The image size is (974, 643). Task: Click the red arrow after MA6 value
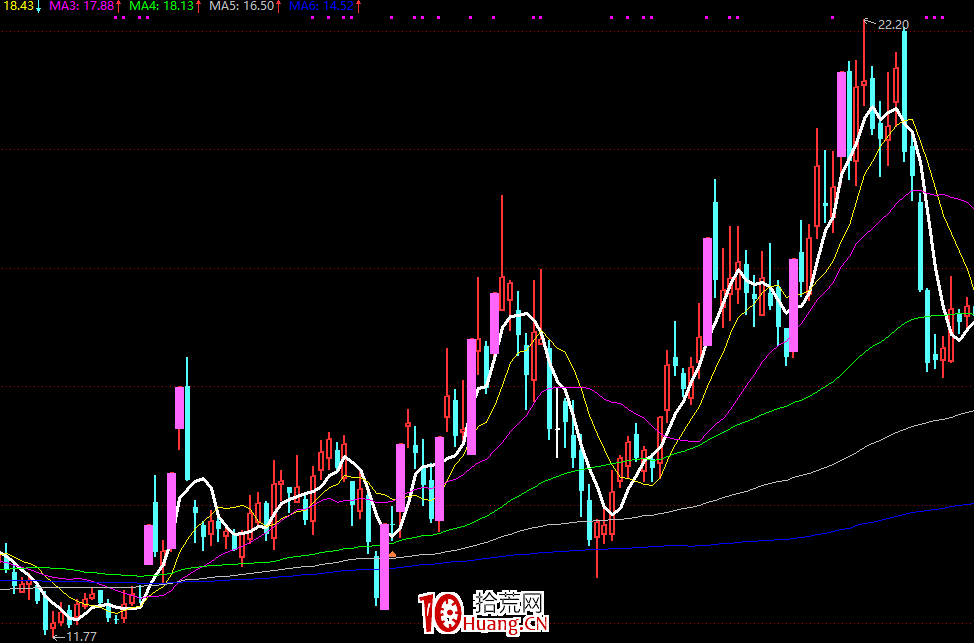tap(358, 6)
